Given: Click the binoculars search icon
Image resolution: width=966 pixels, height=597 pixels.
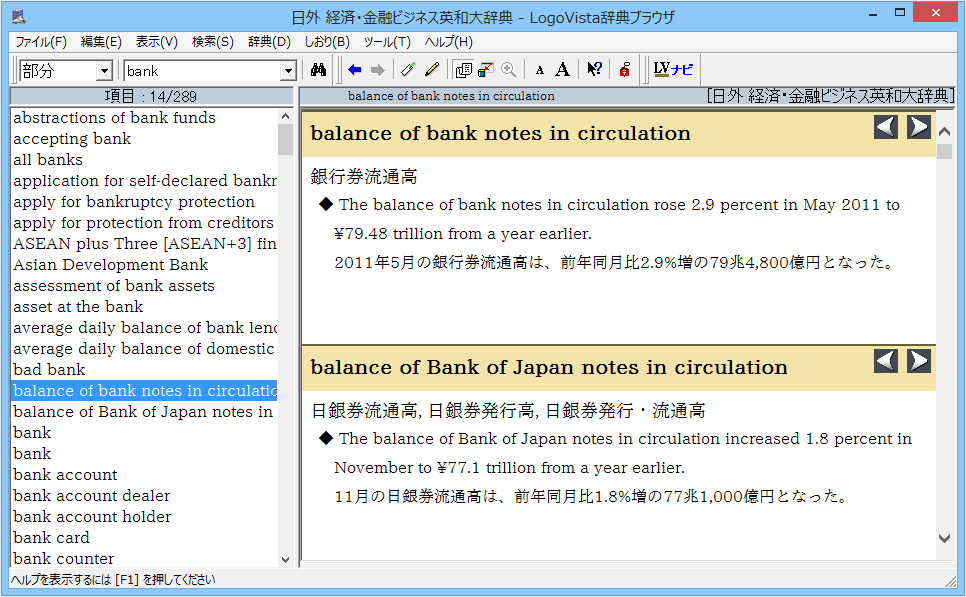Looking at the screenshot, I should coord(319,70).
